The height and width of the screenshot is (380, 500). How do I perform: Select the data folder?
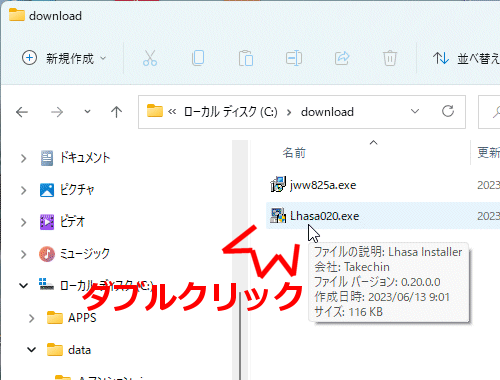(79, 350)
